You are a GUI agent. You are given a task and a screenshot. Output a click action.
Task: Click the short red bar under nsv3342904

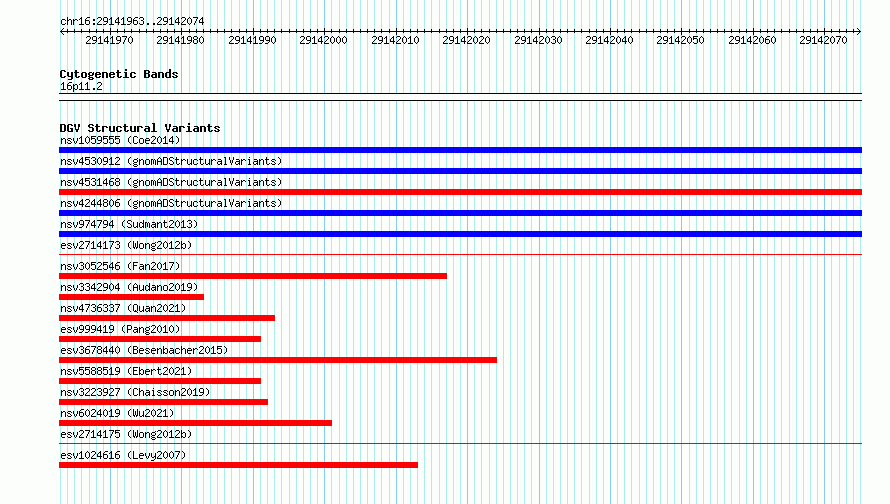pos(131,297)
